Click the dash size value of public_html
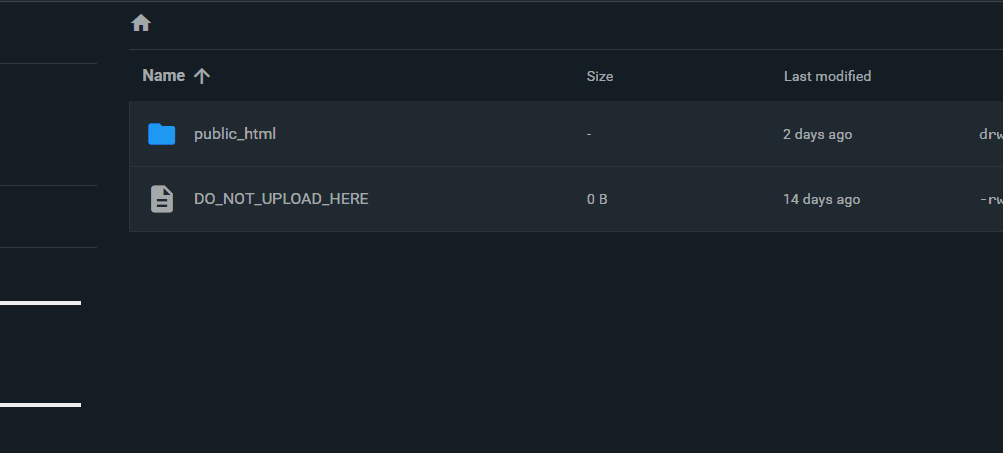The height and width of the screenshot is (453, 1003). tap(589, 134)
